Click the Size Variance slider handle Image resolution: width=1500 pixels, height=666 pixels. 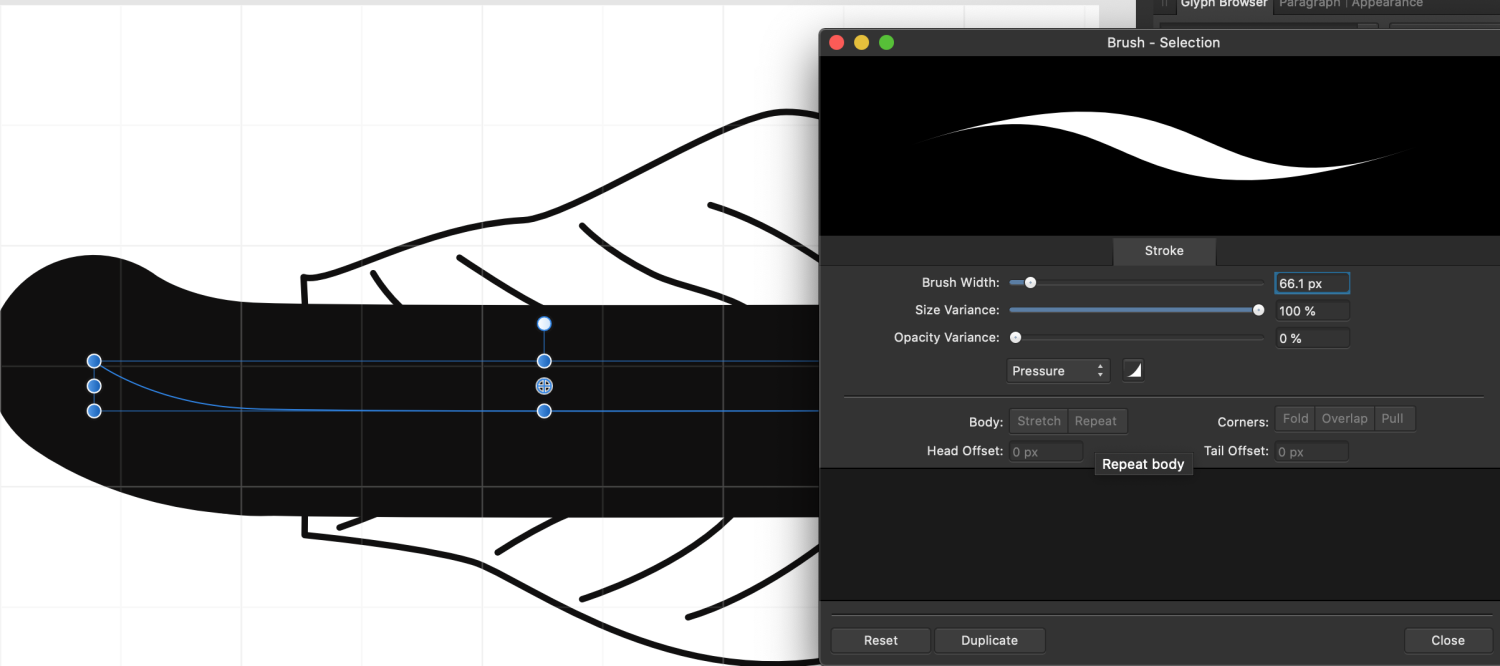pos(1258,310)
